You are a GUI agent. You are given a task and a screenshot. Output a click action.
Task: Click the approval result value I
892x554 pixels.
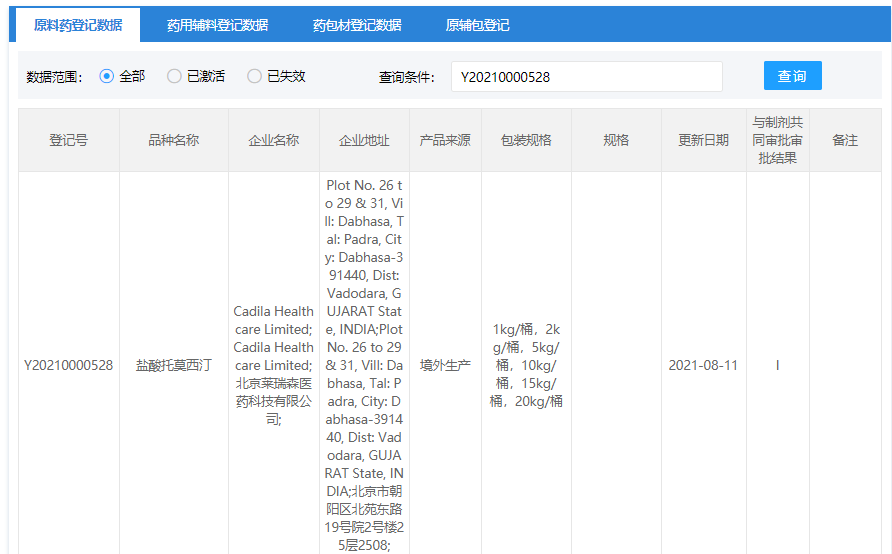(778, 365)
